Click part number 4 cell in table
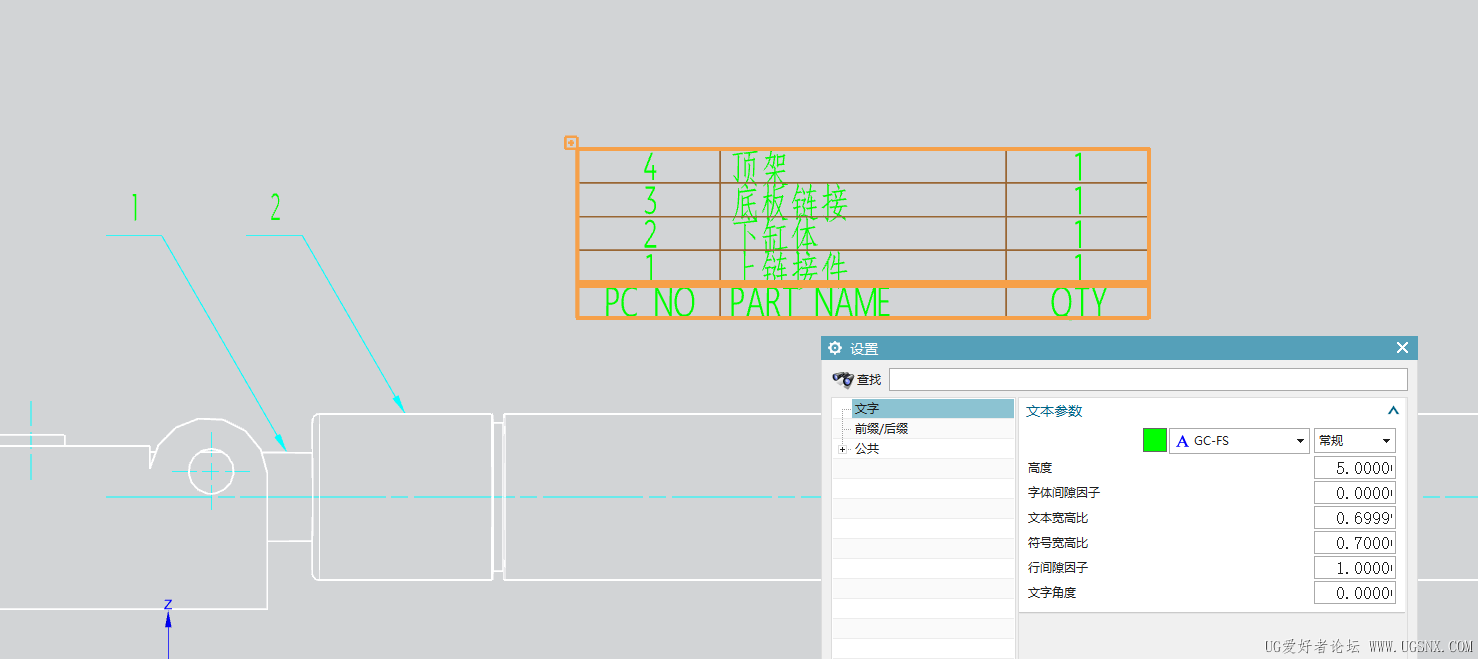The width and height of the screenshot is (1478, 659). point(649,166)
